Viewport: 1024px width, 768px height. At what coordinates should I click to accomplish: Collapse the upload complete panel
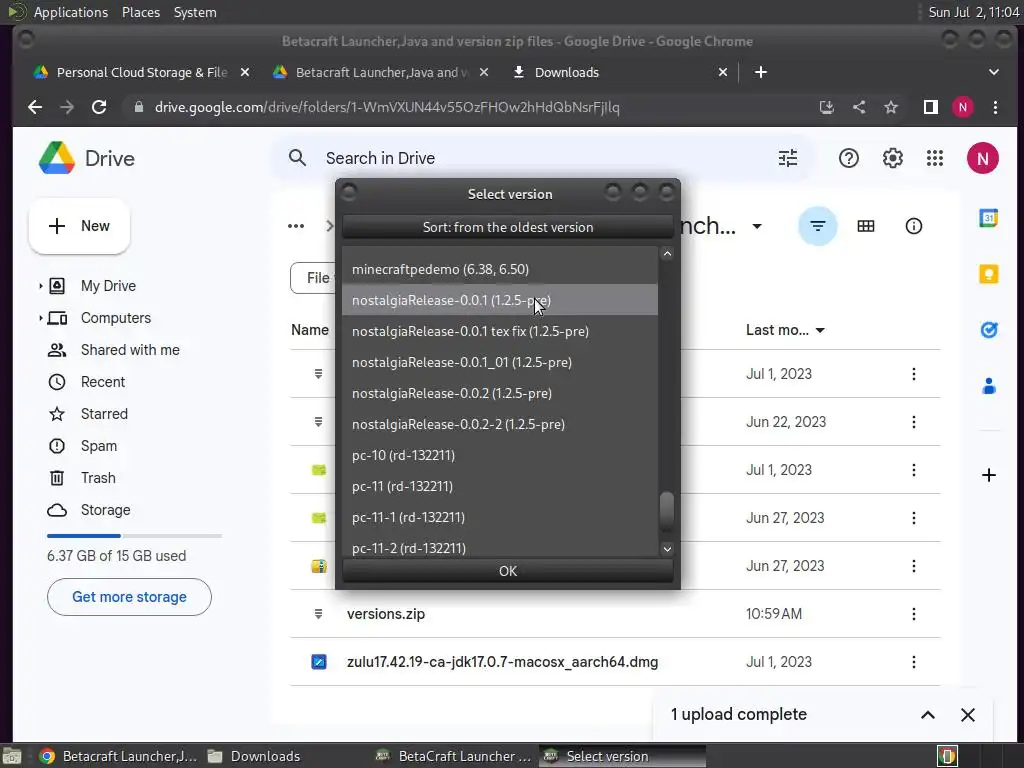[927, 715]
